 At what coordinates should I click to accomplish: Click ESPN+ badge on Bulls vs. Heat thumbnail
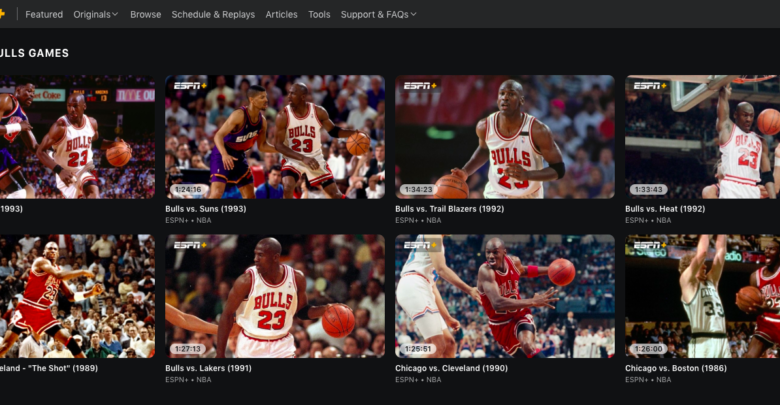(650, 86)
